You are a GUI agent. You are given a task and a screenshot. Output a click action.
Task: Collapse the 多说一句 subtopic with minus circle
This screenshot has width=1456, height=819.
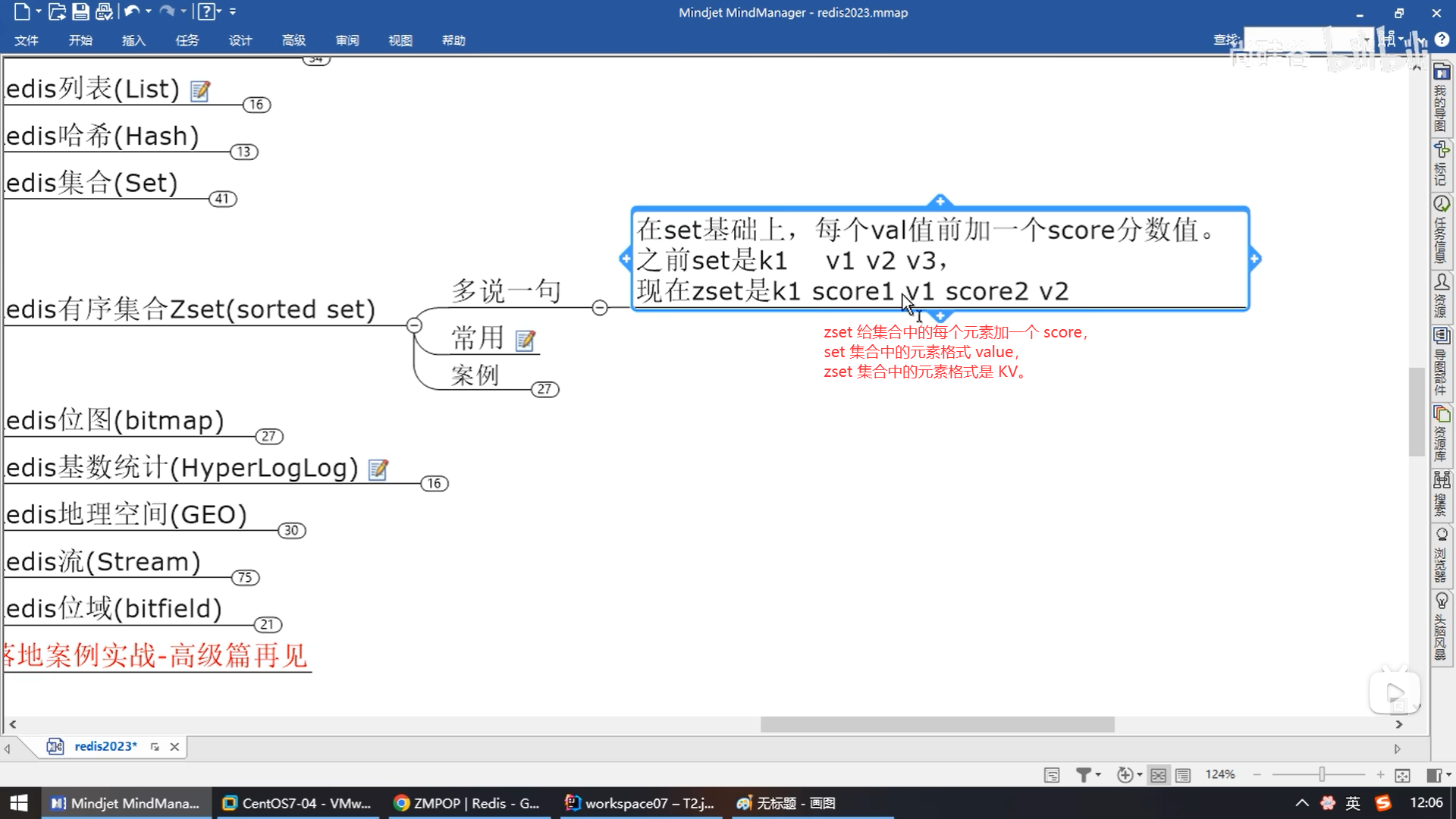coord(600,307)
